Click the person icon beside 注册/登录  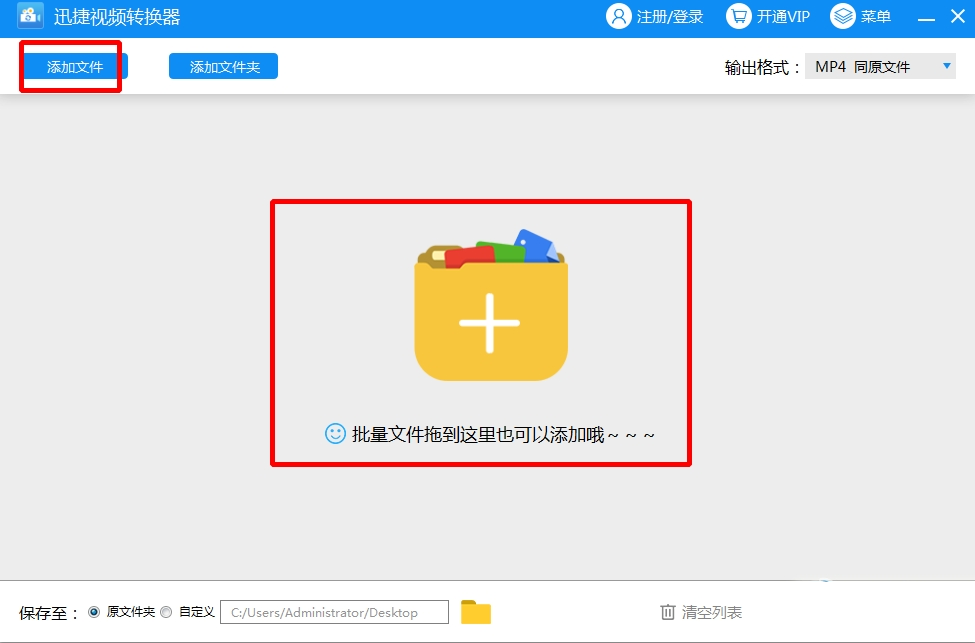pyautogui.click(x=620, y=16)
